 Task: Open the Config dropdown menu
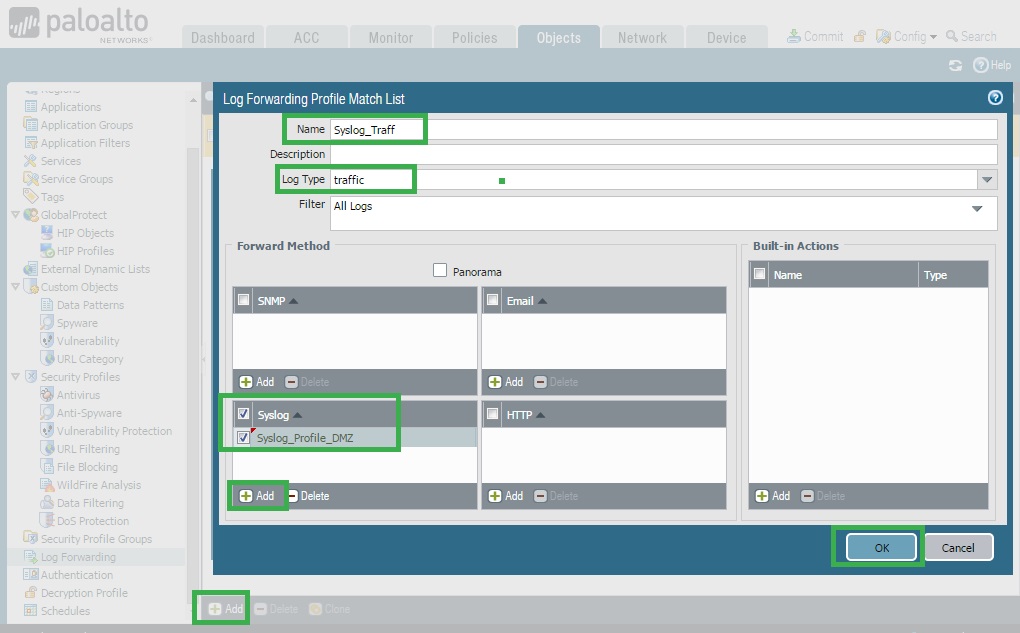click(x=908, y=36)
